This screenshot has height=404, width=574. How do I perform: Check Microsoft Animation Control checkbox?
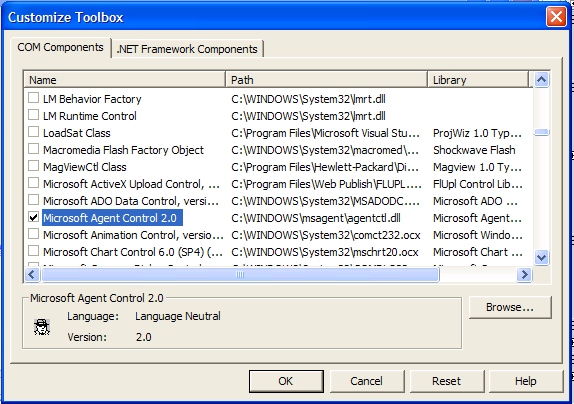pyautogui.click(x=33, y=233)
